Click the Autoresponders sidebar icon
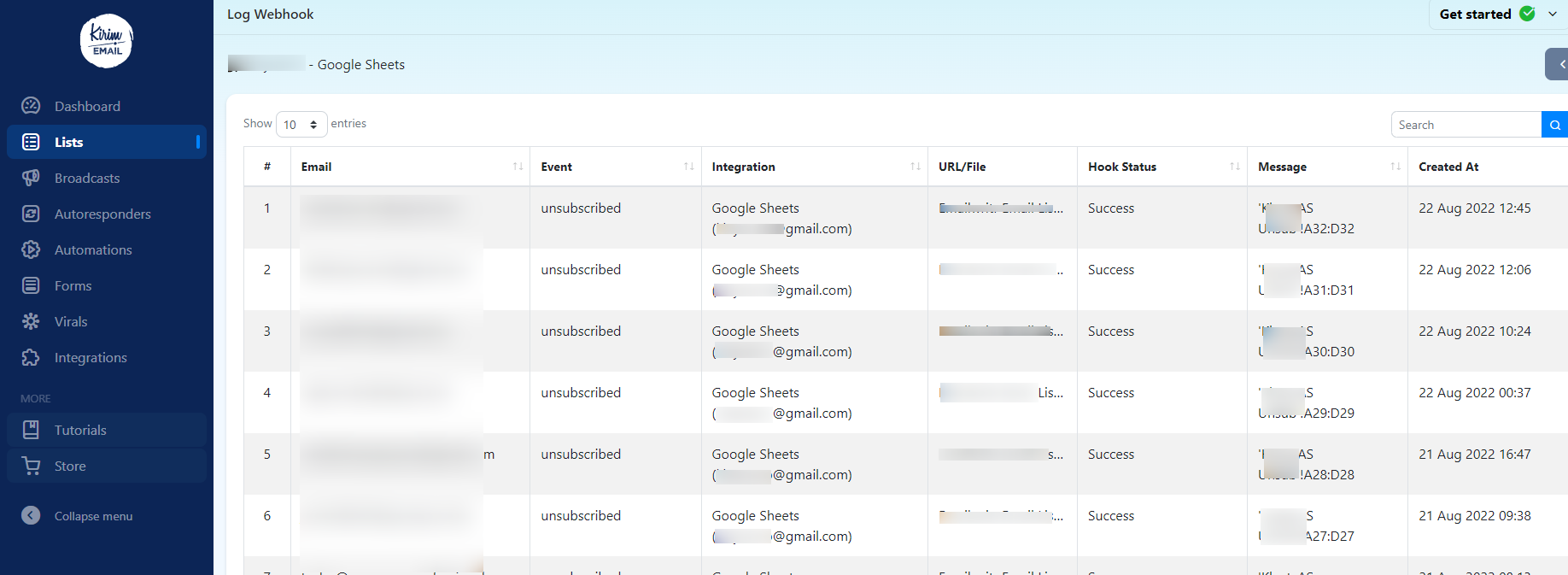This screenshot has height=575, width=1568. pyautogui.click(x=31, y=214)
